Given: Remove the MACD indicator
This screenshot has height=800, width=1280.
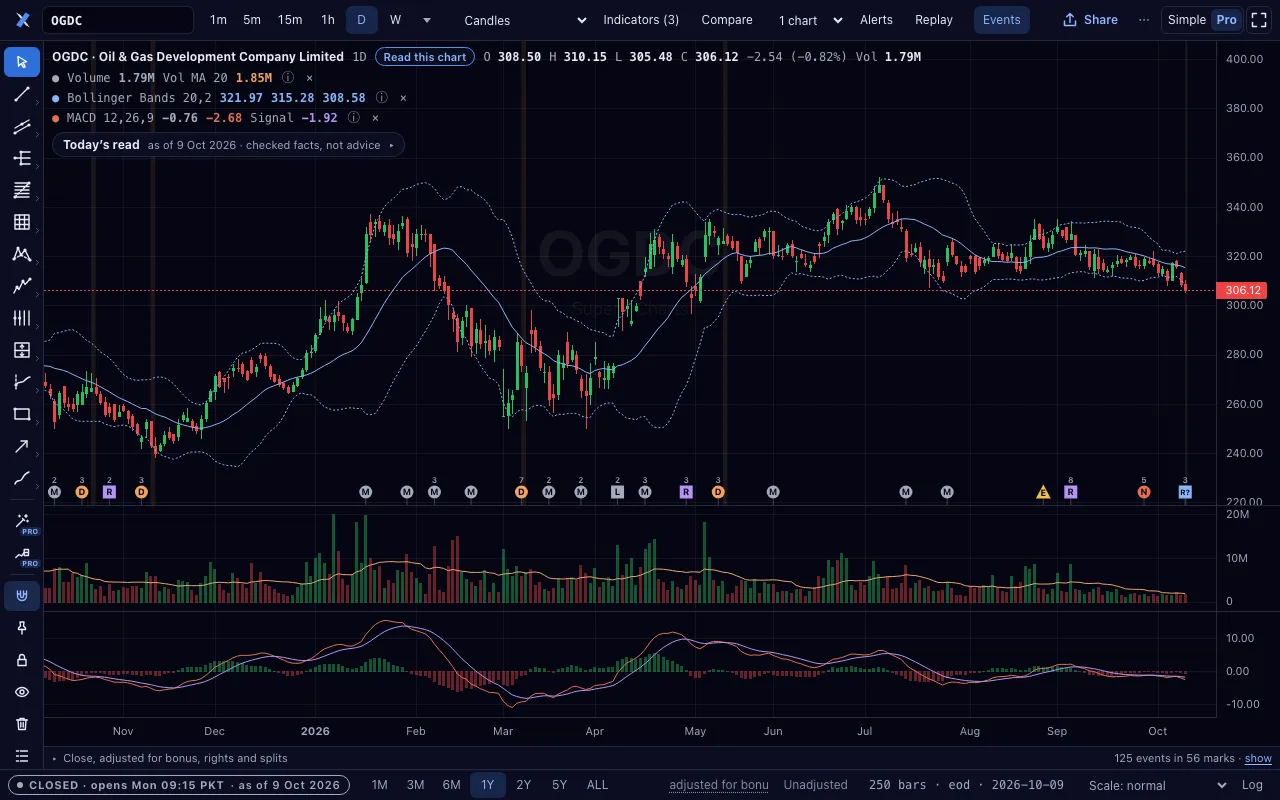Looking at the screenshot, I should 375,117.
